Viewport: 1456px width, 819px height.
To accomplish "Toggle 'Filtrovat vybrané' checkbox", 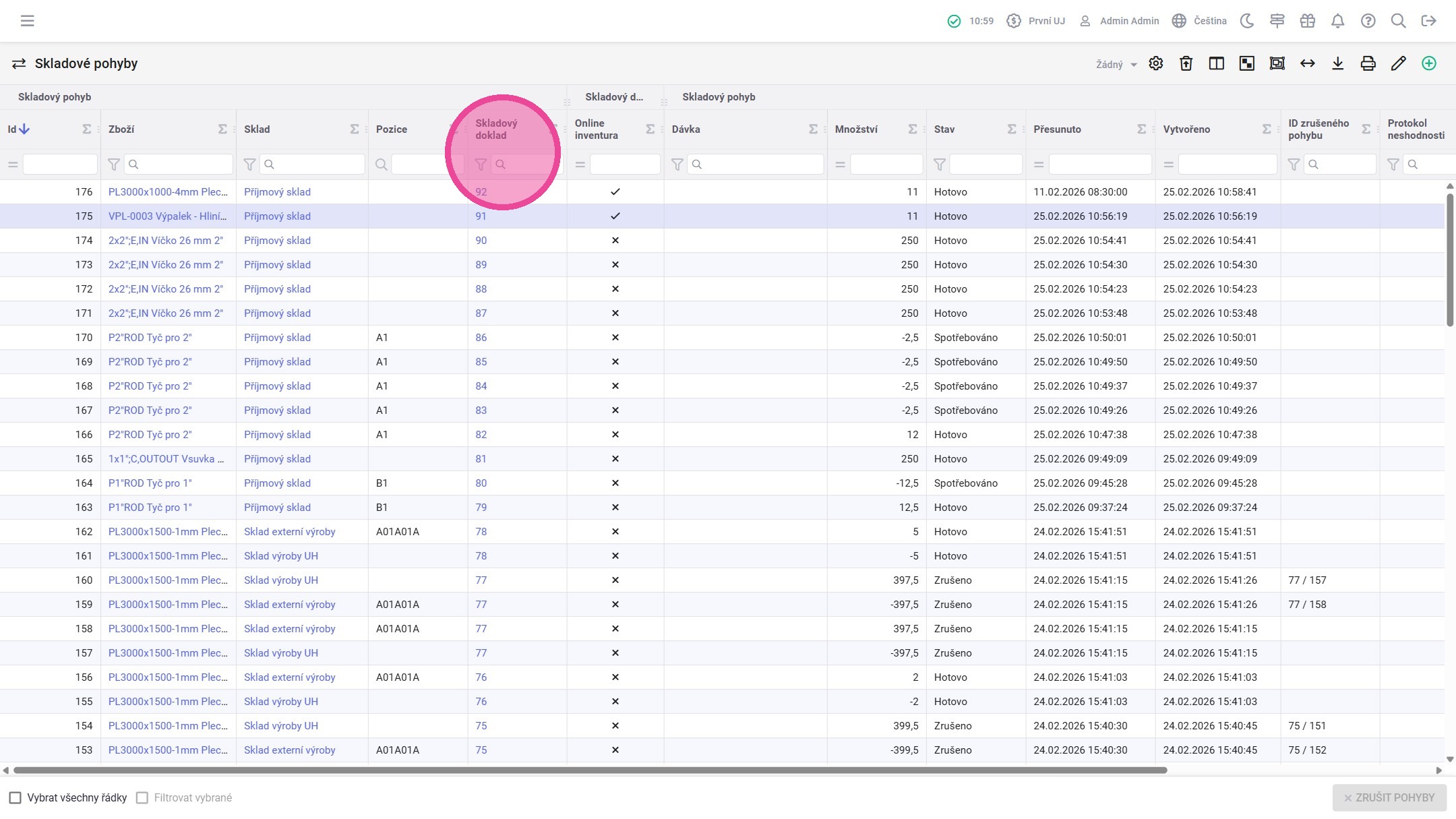I will [142, 798].
